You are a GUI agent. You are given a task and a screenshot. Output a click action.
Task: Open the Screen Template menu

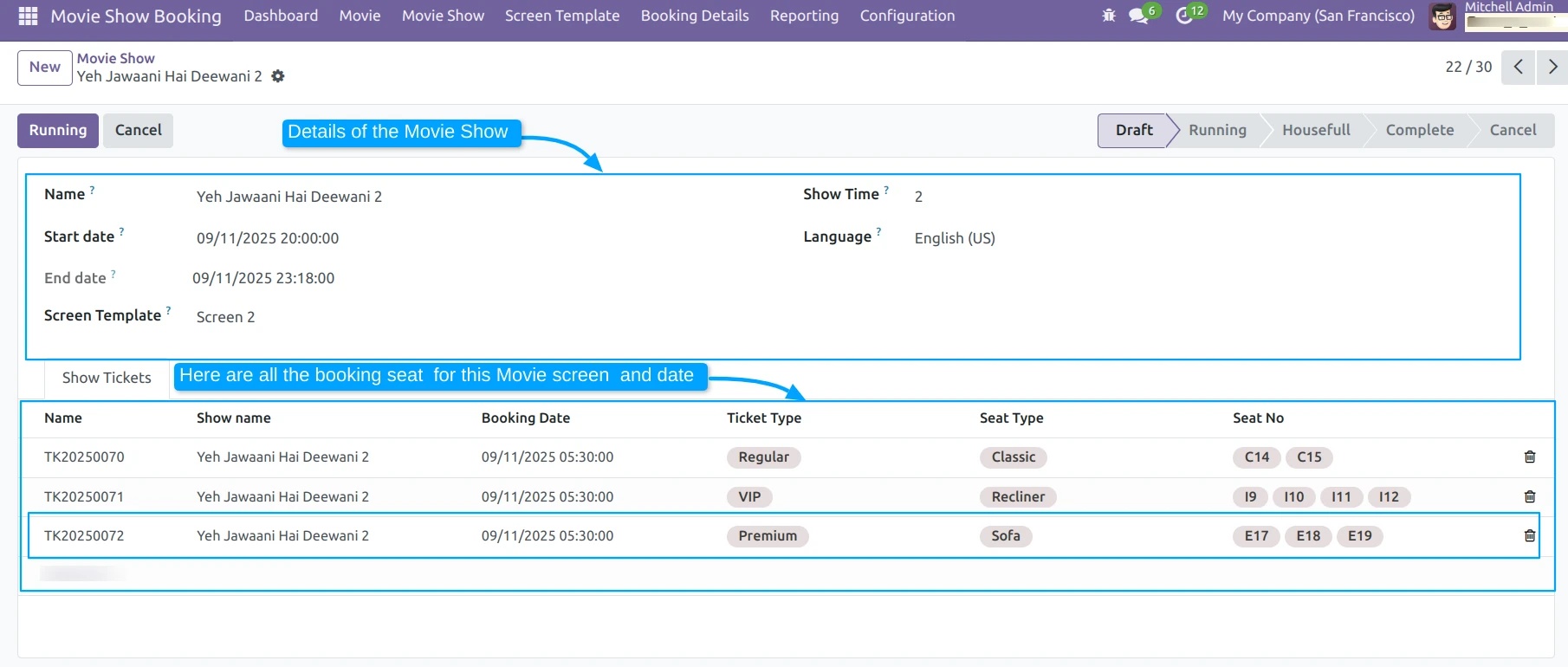[x=562, y=16]
